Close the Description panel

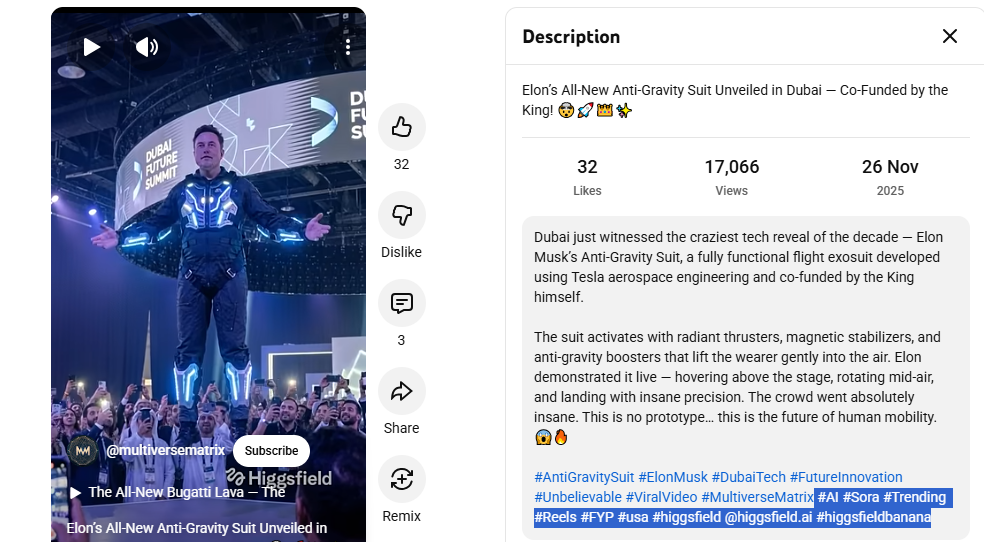[x=950, y=36]
